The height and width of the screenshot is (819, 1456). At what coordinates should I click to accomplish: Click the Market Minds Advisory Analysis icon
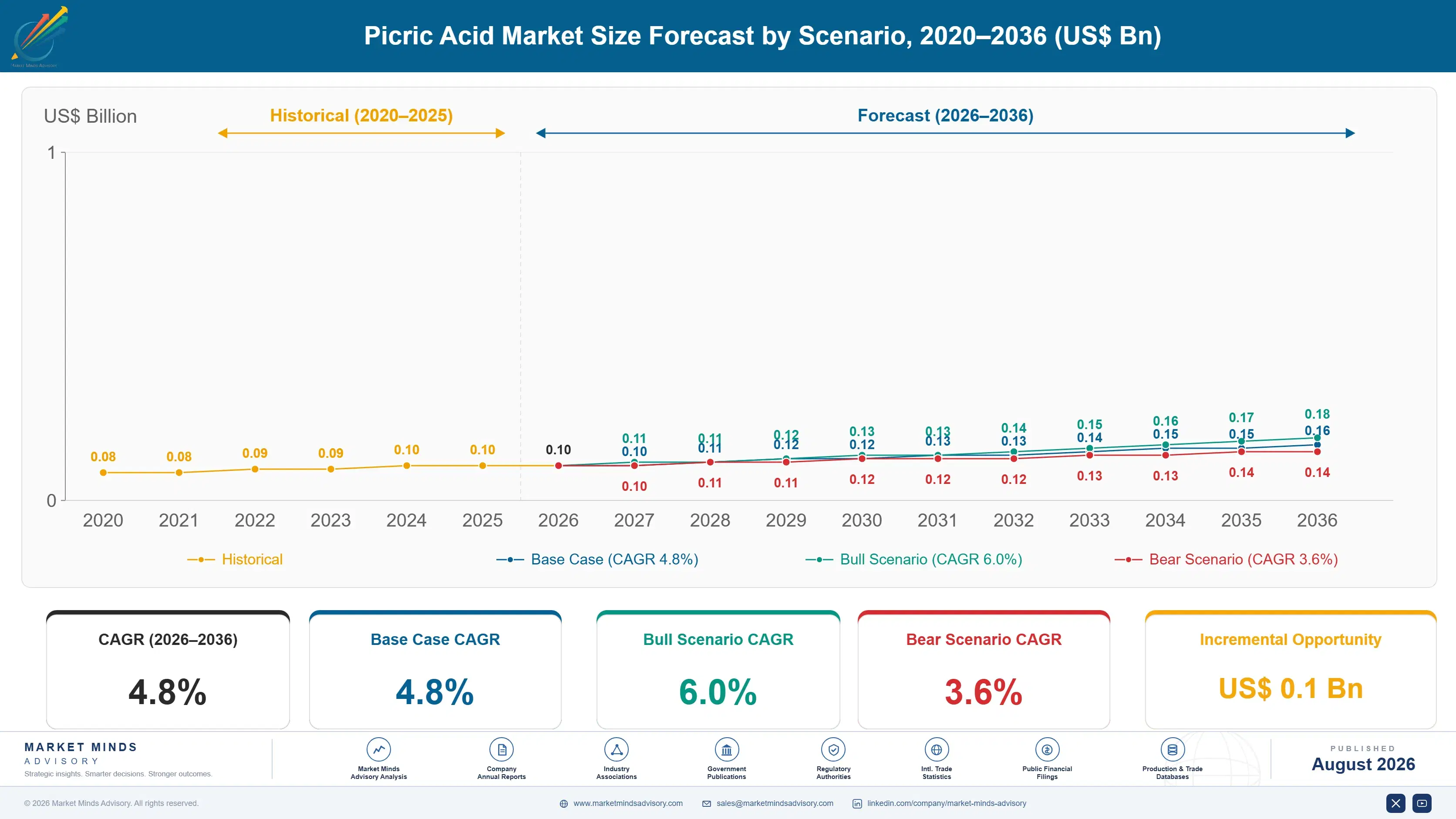[x=379, y=749]
